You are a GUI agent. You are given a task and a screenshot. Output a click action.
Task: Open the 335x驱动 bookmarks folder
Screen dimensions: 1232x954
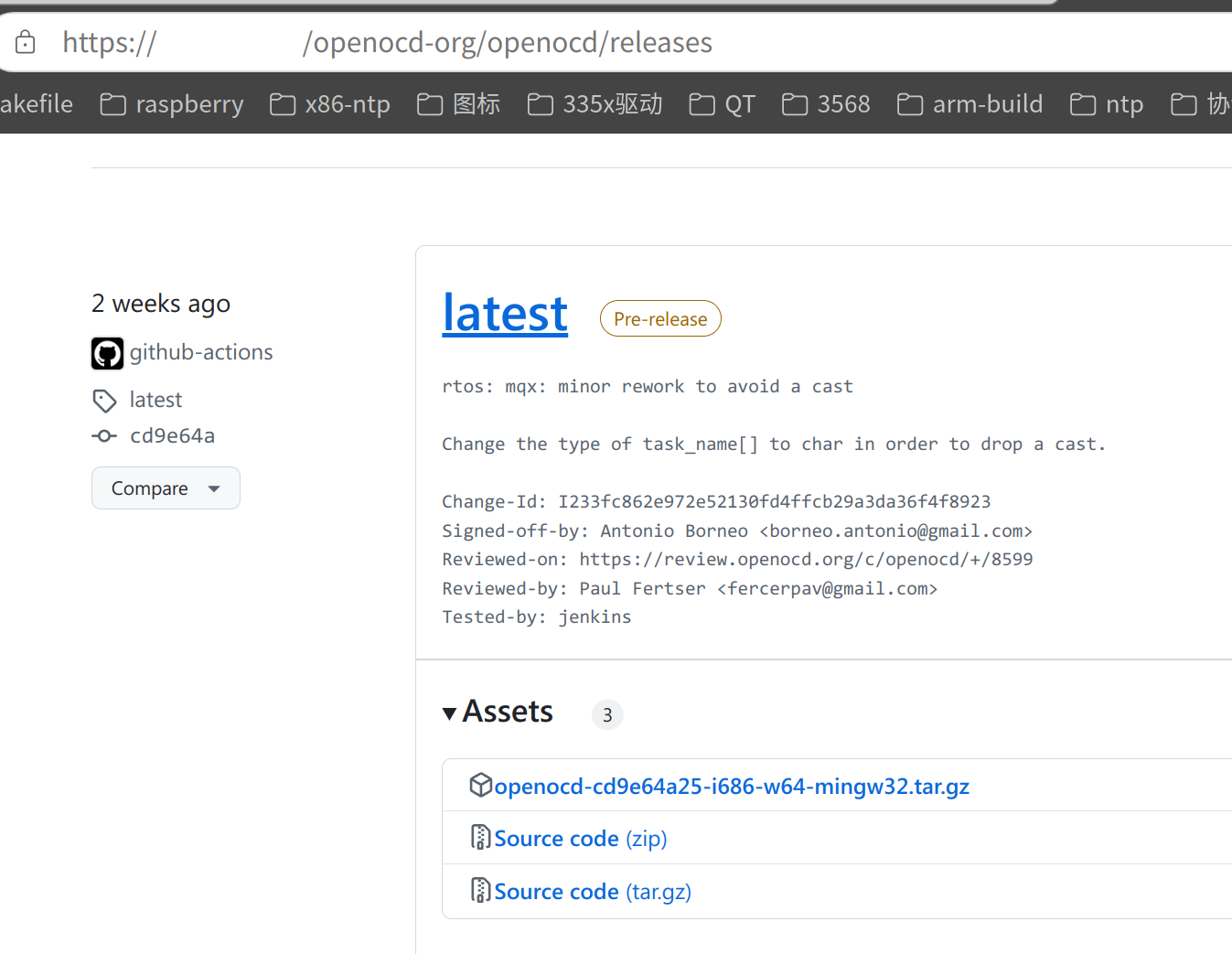[x=595, y=104]
